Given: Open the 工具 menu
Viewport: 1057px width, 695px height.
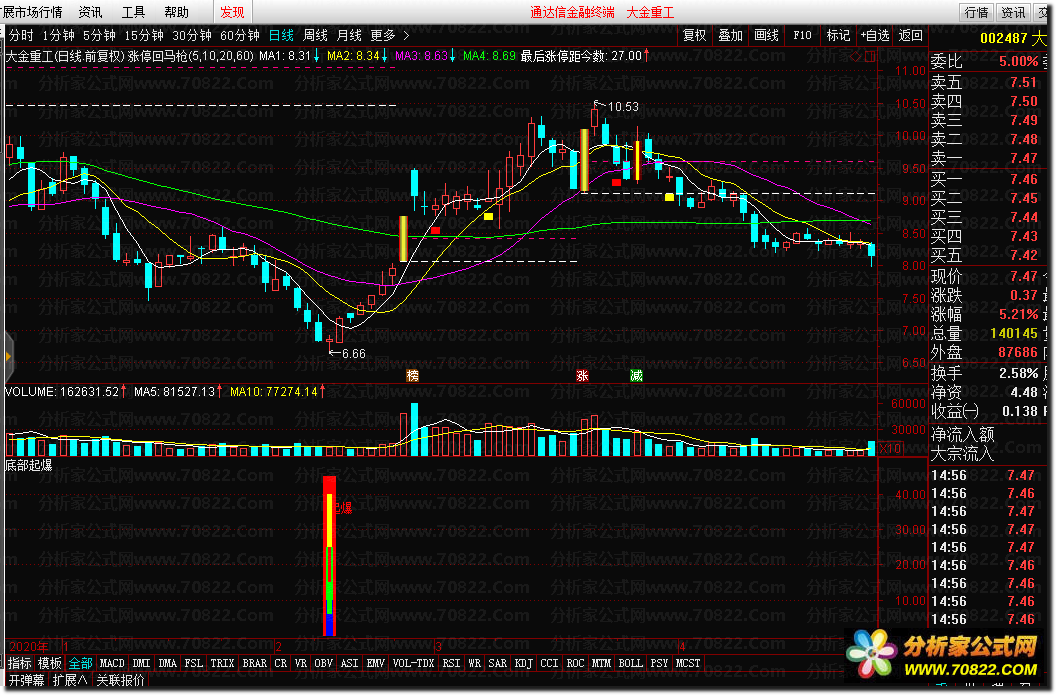Looking at the screenshot, I should point(133,12).
